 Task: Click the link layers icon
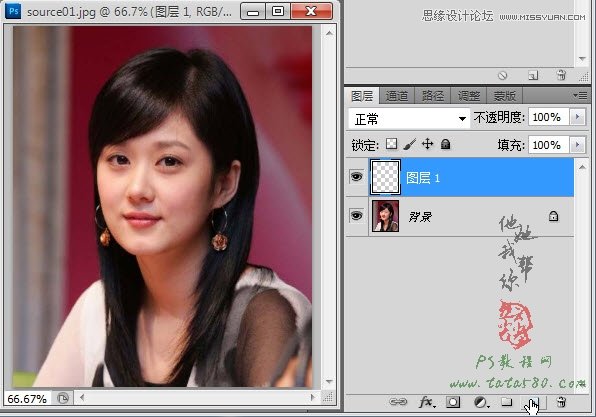point(398,402)
